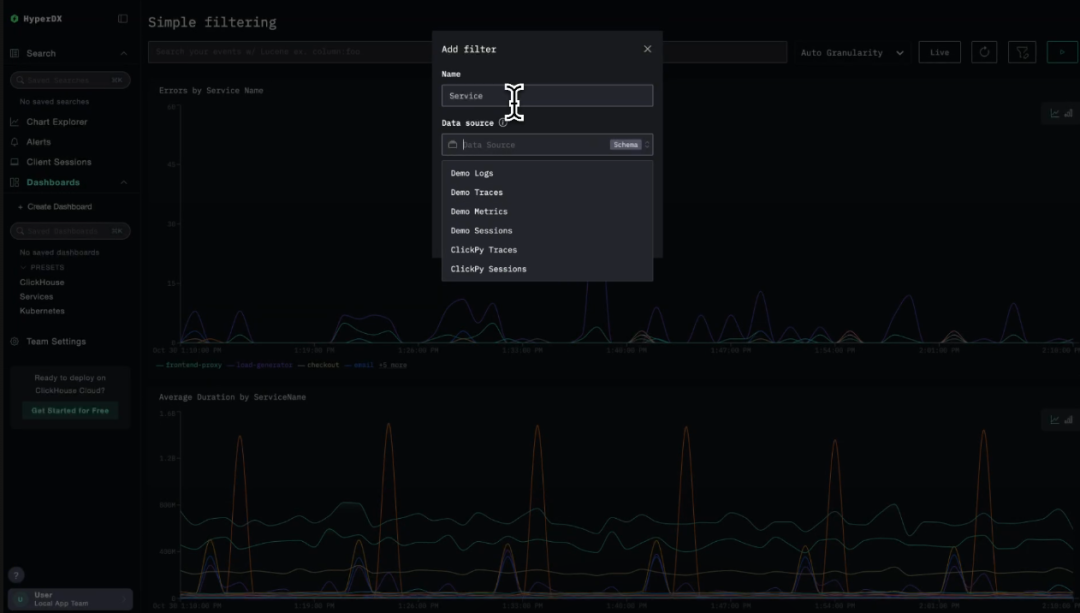Click the Team Settings gear icon
The width and height of the screenshot is (1080, 613).
(x=14, y=342)
